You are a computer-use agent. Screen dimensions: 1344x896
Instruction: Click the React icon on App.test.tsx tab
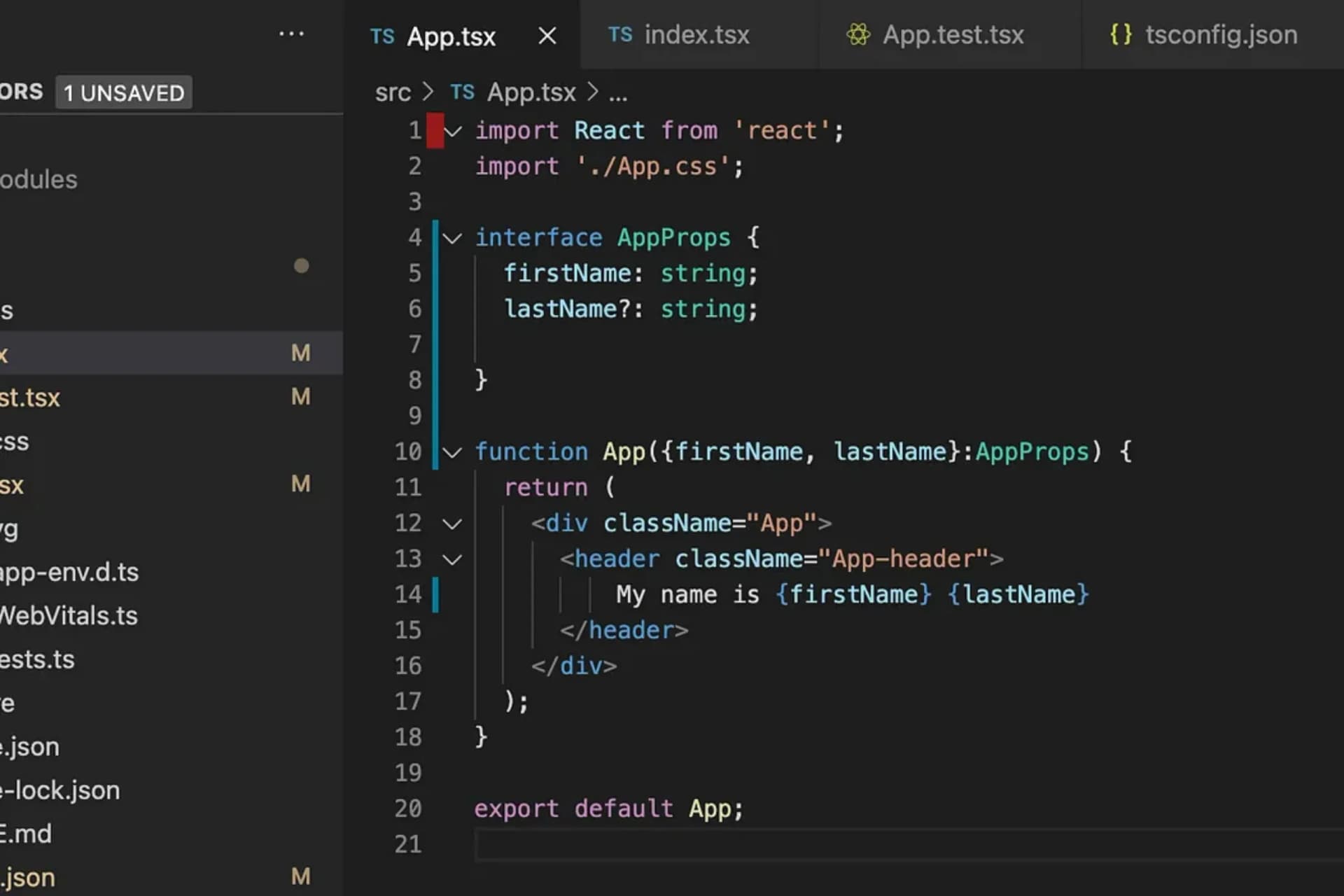[858, 34]
